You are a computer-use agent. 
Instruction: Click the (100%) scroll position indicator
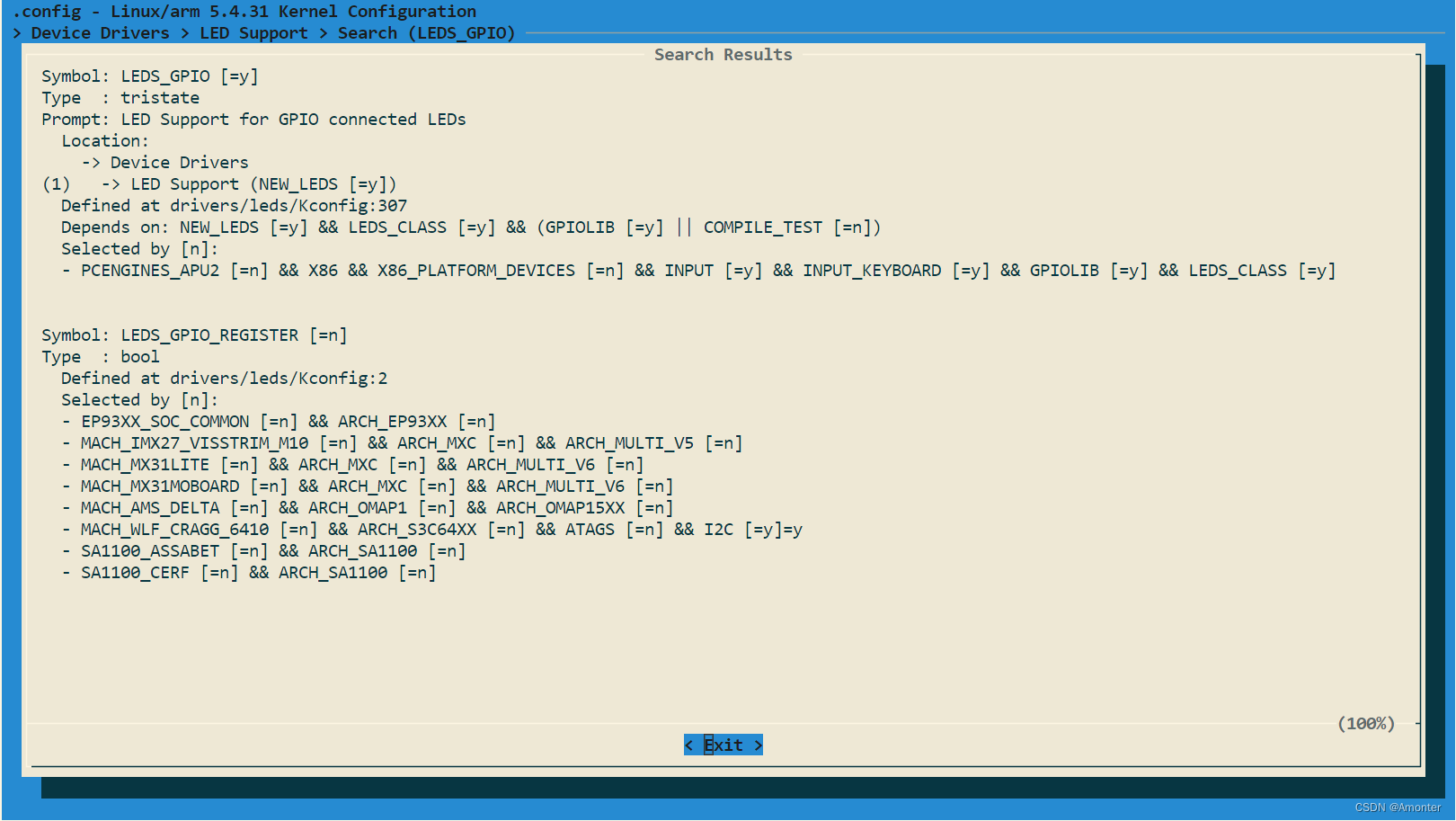tap(1366, 723)
